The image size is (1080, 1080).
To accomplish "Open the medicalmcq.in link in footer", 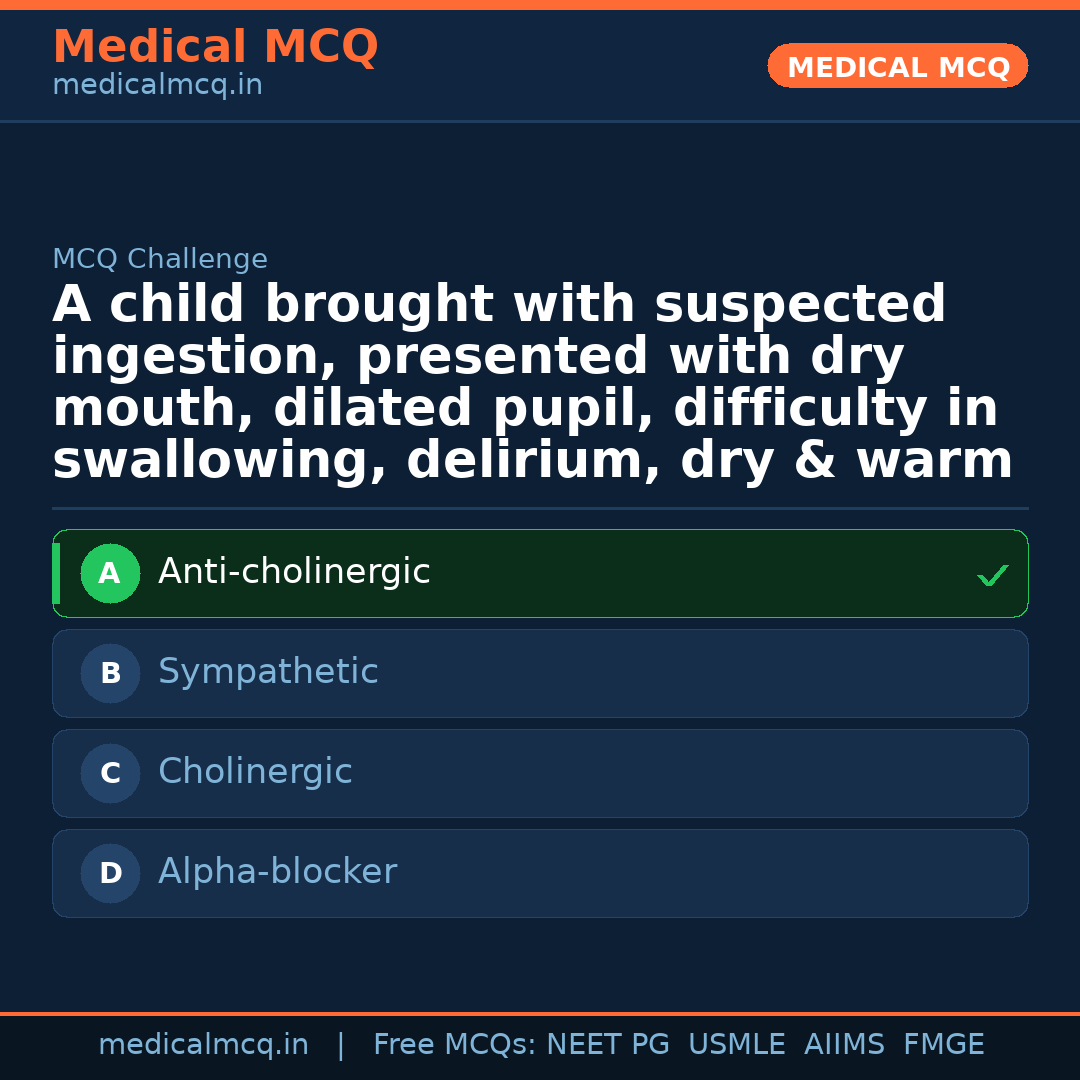I will (x=203, y=1045).
